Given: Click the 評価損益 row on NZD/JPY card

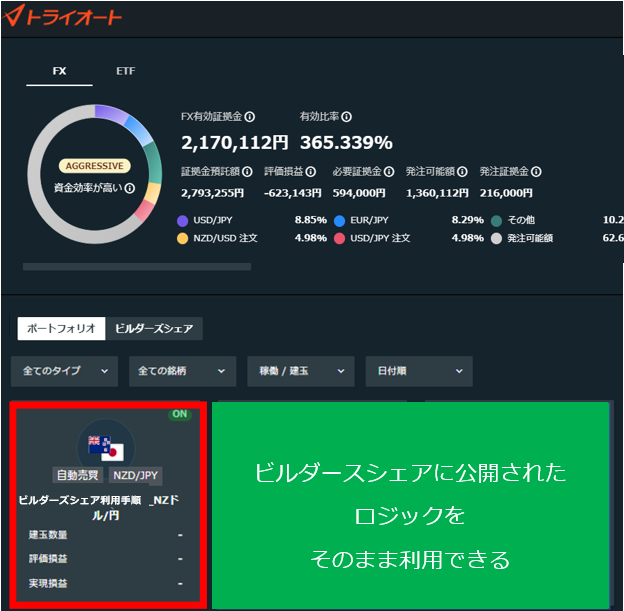Looking at the screenshot, I should click(x=106, y=559).
